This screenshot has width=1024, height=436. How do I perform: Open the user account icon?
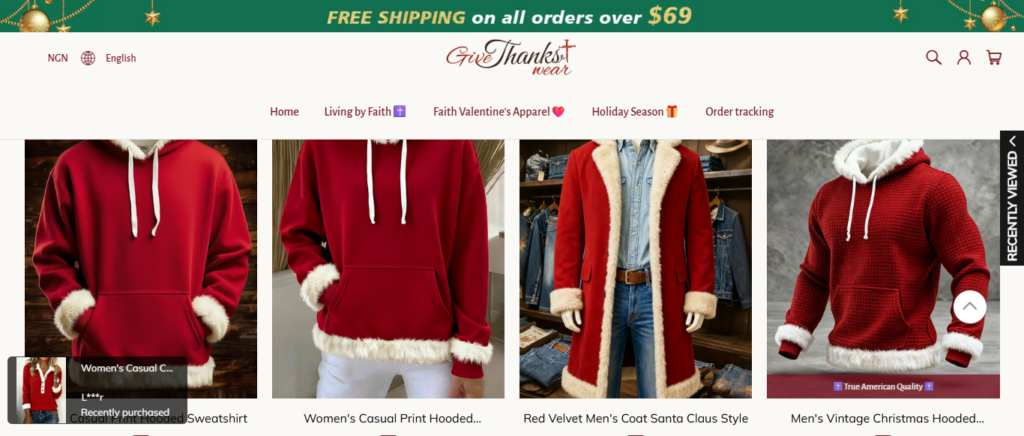964,57
